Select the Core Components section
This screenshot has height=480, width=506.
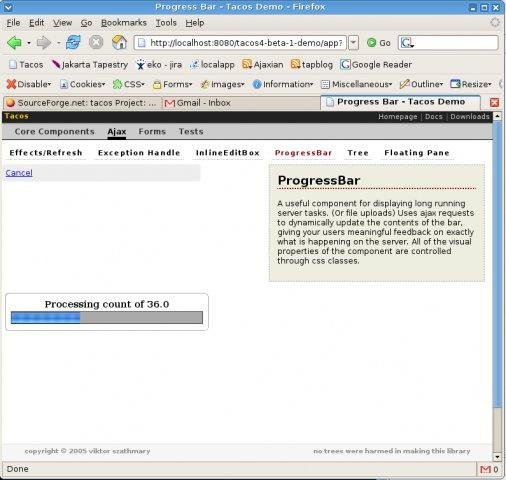pyautogui.click(x=54, y=131)
